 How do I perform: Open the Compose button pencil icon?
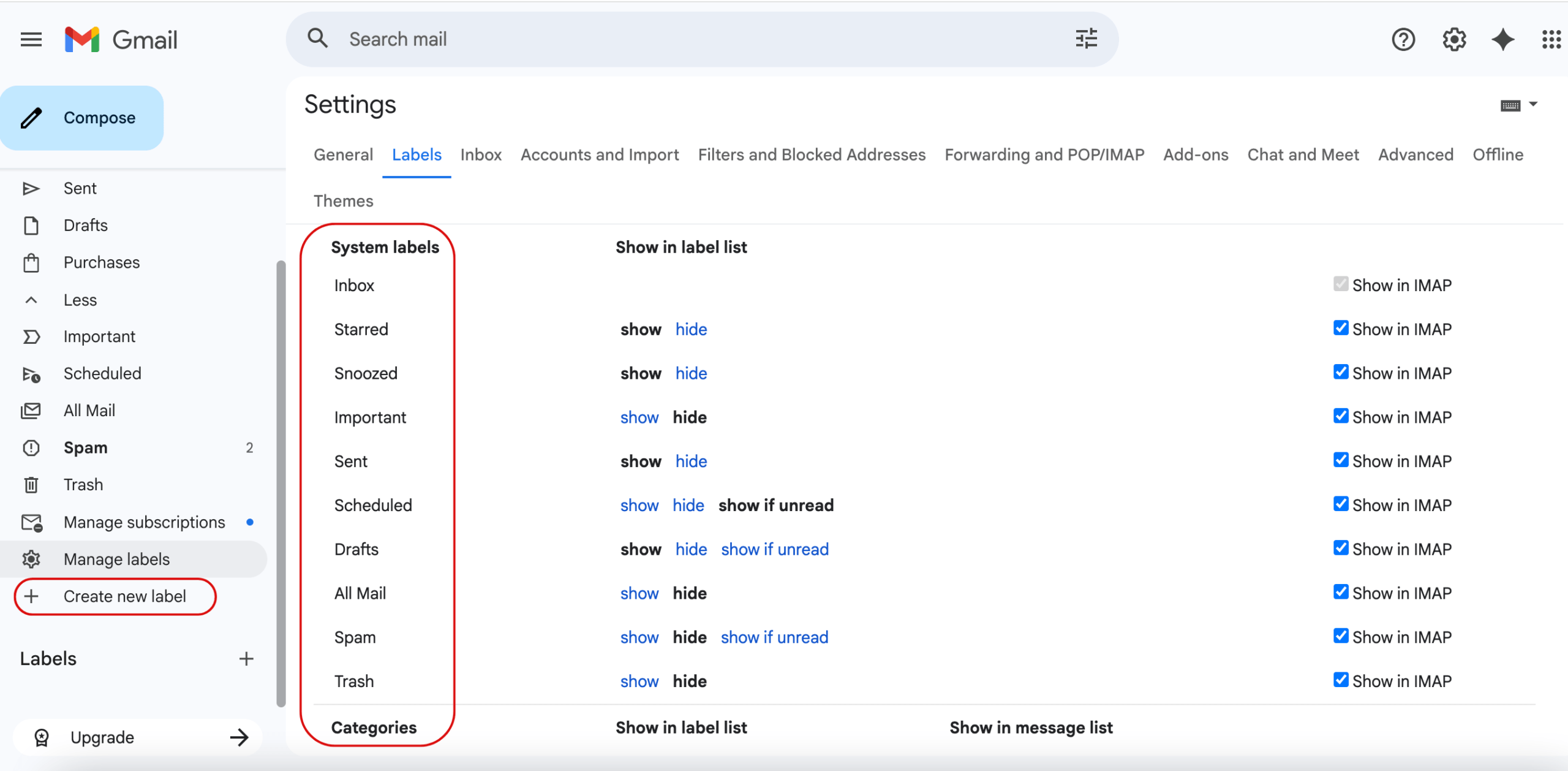pos(32,118)
